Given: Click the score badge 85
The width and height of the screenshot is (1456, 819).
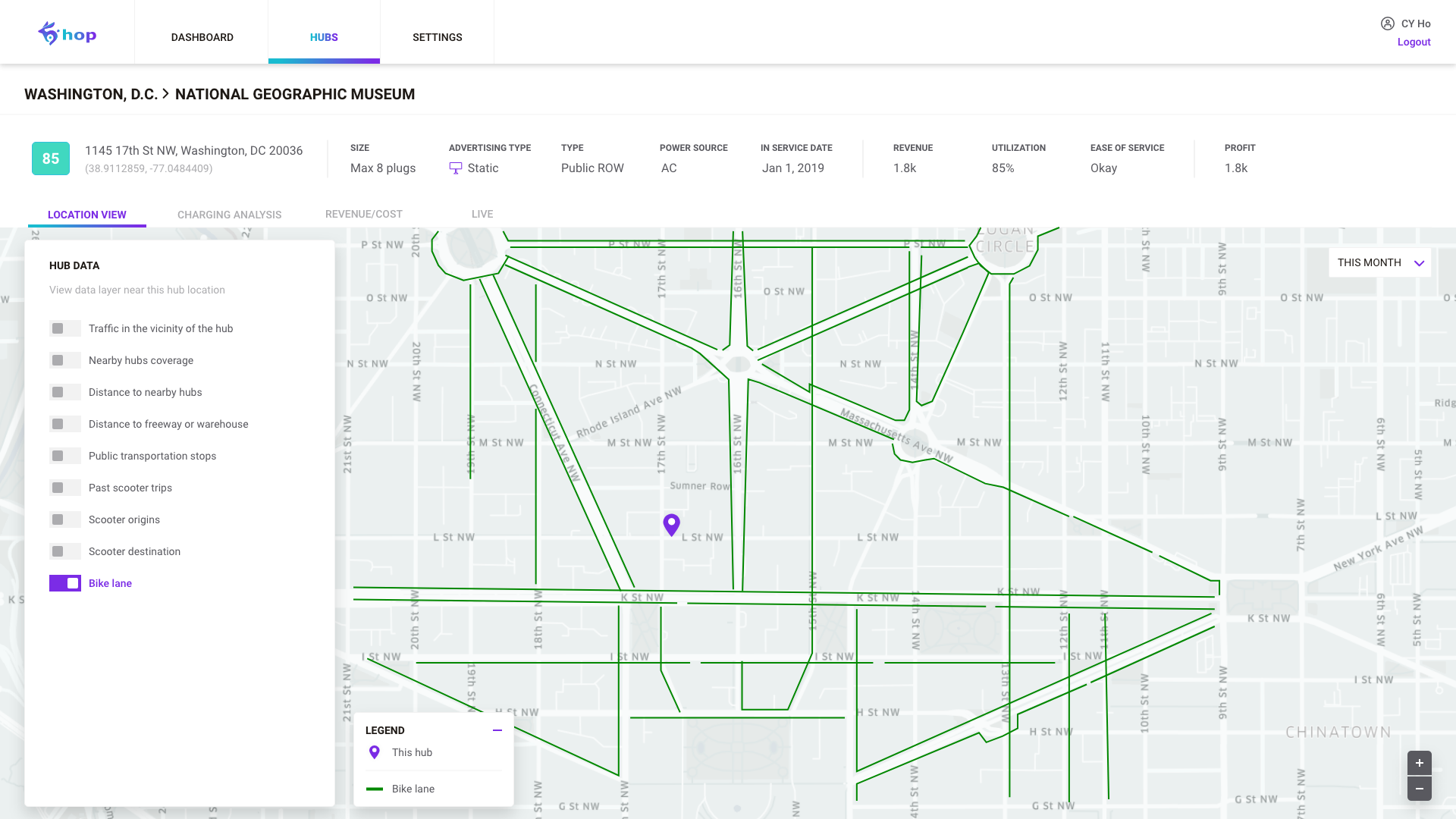Looking at the screenshot, I should tap(51, 158).
